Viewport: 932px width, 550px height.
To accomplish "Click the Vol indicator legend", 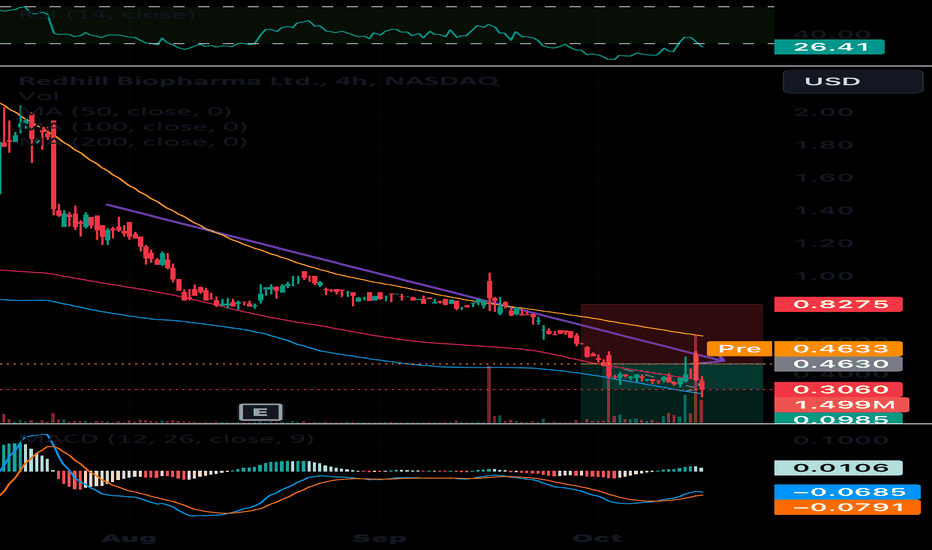I will [x=39, y=96].
